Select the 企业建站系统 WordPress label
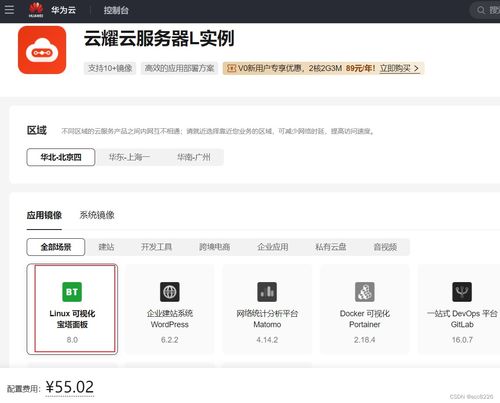The width and height of the screenshot is (500, 403). tap(170, 319)
